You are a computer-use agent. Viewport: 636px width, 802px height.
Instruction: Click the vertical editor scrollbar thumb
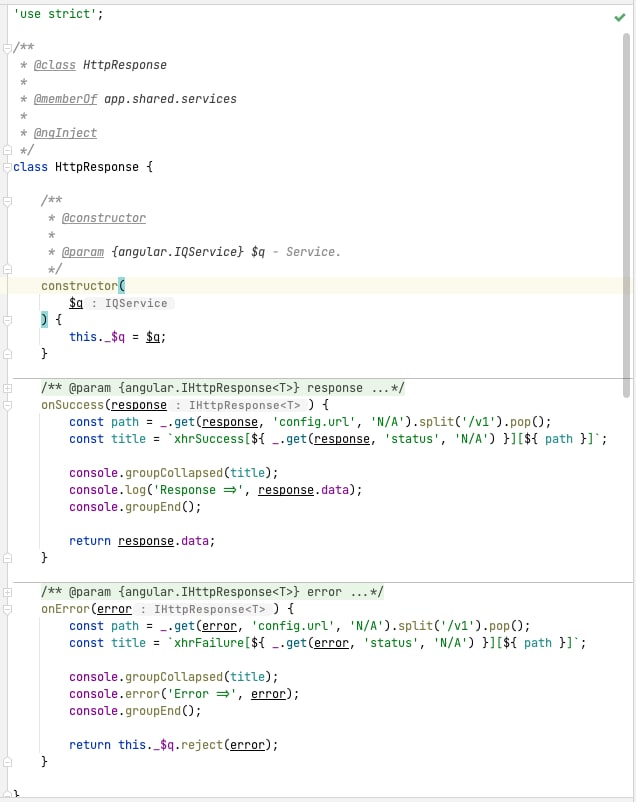626,215
